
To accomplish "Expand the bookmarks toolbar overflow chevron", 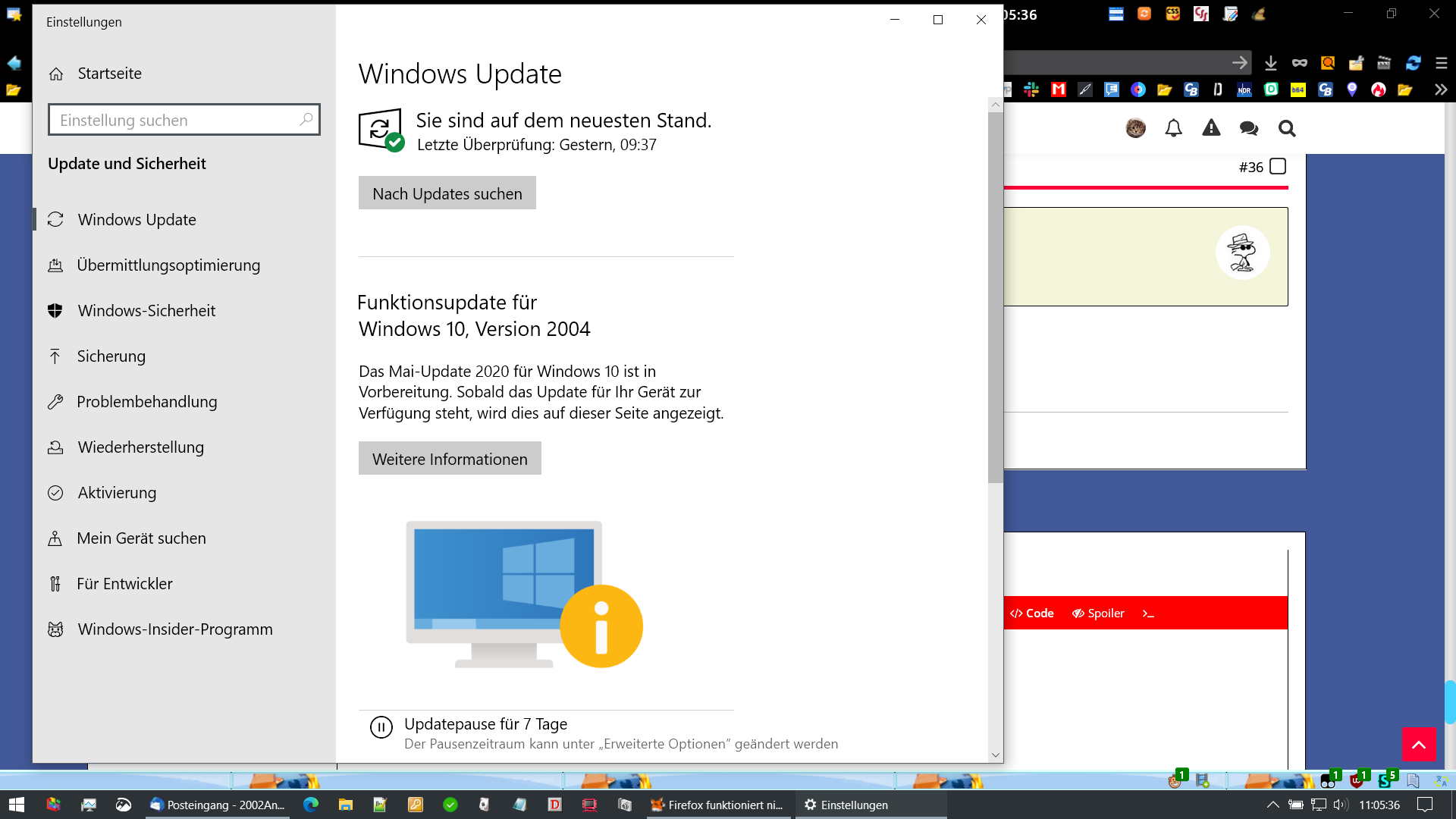I will [1441, 89].
